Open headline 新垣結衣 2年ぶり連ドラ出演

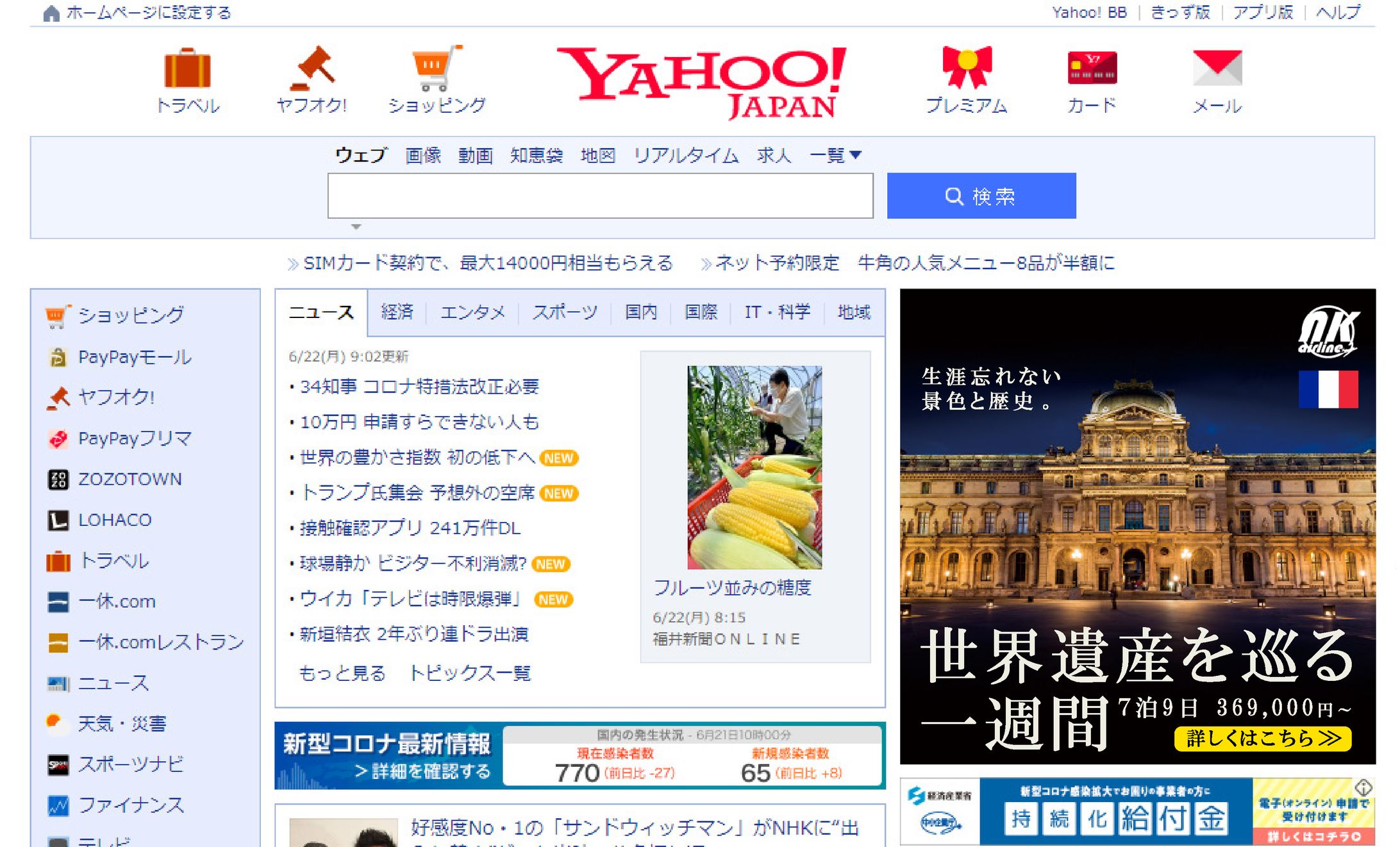[414, 634]
